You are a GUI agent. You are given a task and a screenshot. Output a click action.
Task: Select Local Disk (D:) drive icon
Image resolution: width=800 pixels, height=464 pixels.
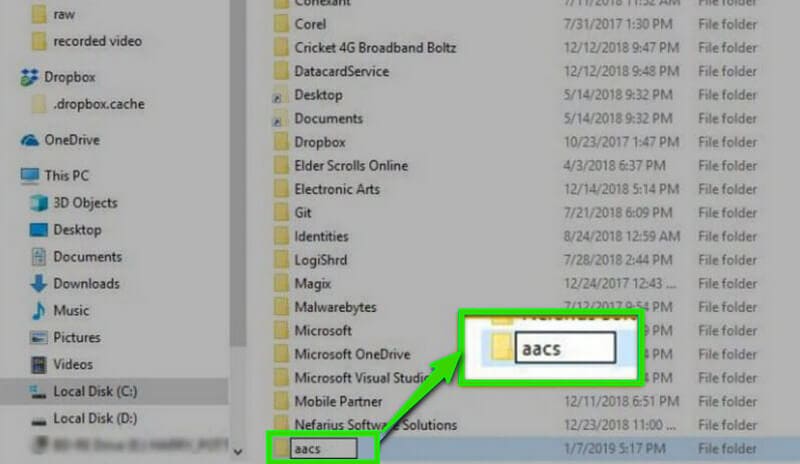39,420
